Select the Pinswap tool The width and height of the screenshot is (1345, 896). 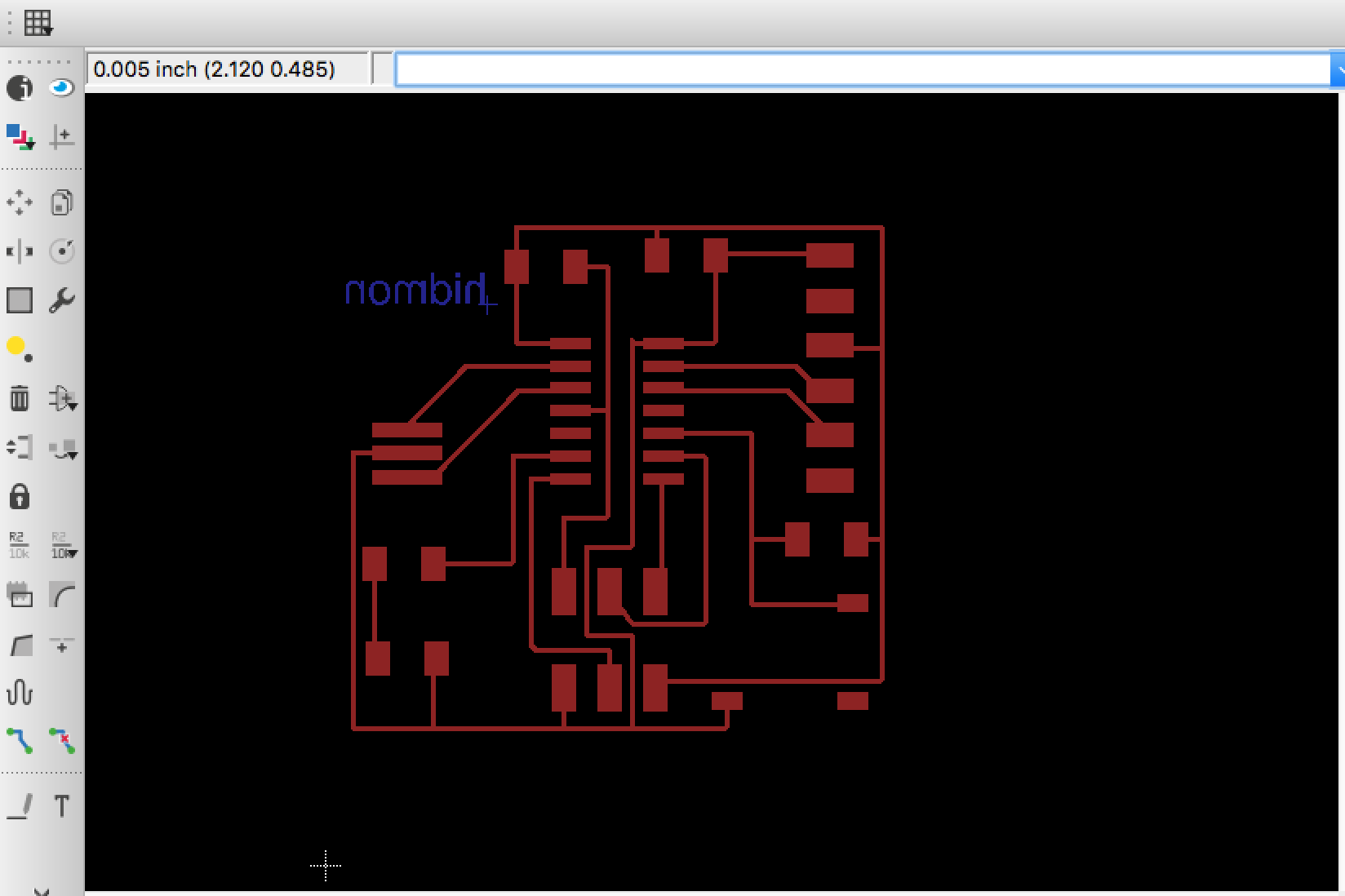pos(20,448)
